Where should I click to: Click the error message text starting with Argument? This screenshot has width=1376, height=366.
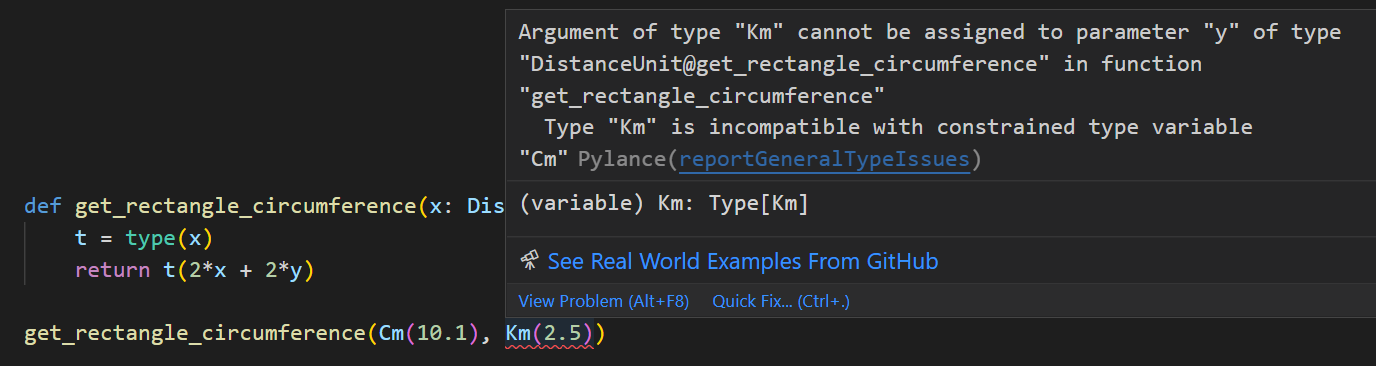930,96
